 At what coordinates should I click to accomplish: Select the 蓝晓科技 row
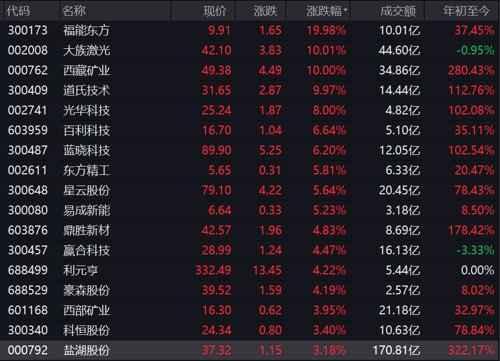click(x=250, y=150)
